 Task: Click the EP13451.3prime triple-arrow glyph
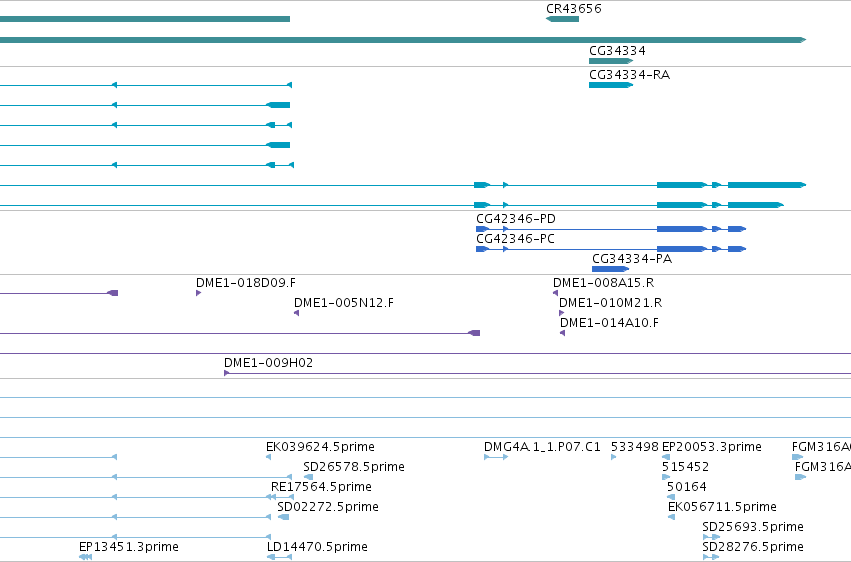coord(85,557)
